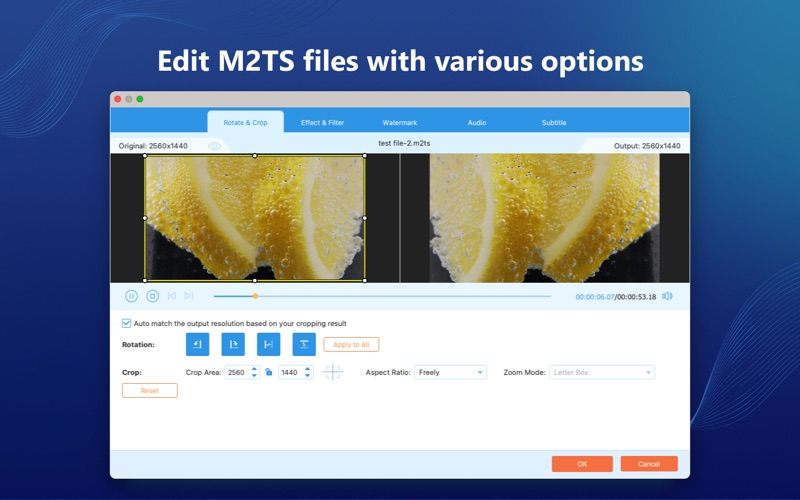
Task: Decrease crop width with down arrow
Action: click(x=254, y=376)
